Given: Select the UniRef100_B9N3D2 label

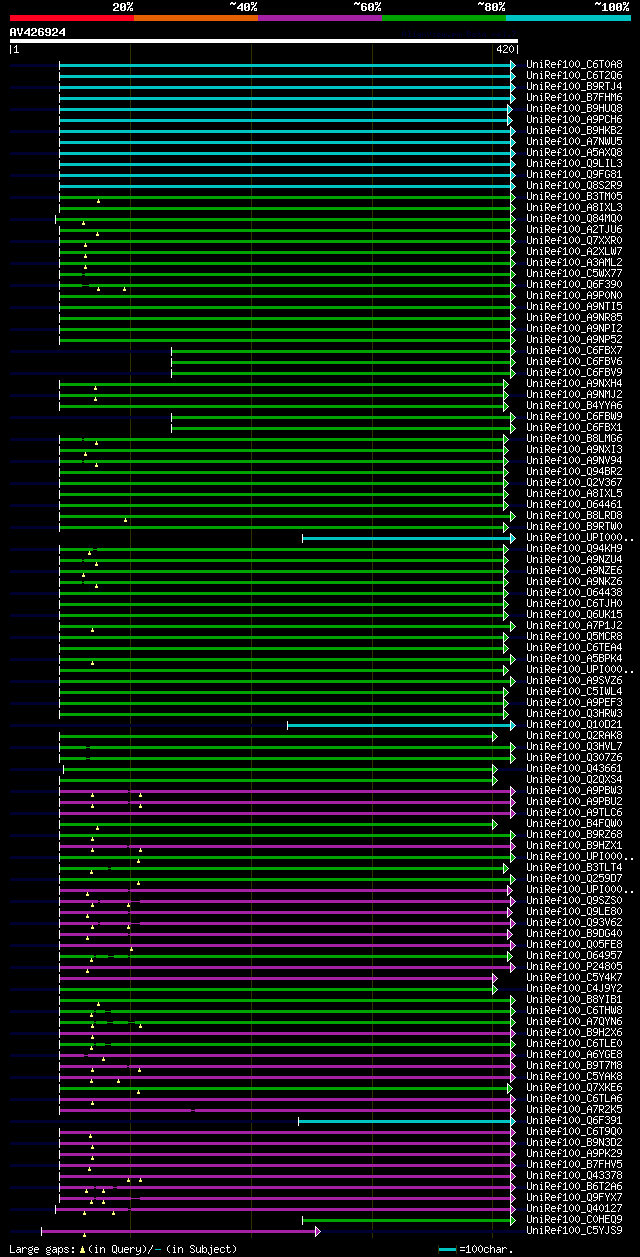Looking at the screenshot, I should point(574,1142).
